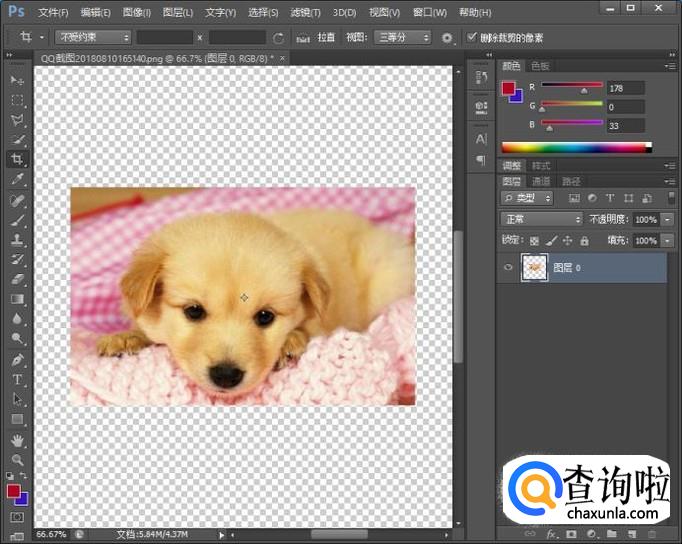
Task: Open the 正常 blend mode dropdown
Action: tap(541, 219)
